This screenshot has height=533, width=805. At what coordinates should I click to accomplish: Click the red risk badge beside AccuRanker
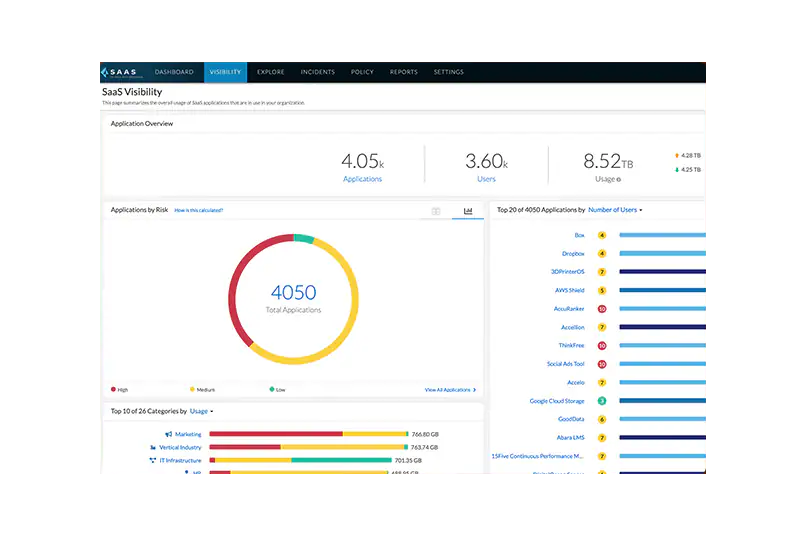point(602,309)
